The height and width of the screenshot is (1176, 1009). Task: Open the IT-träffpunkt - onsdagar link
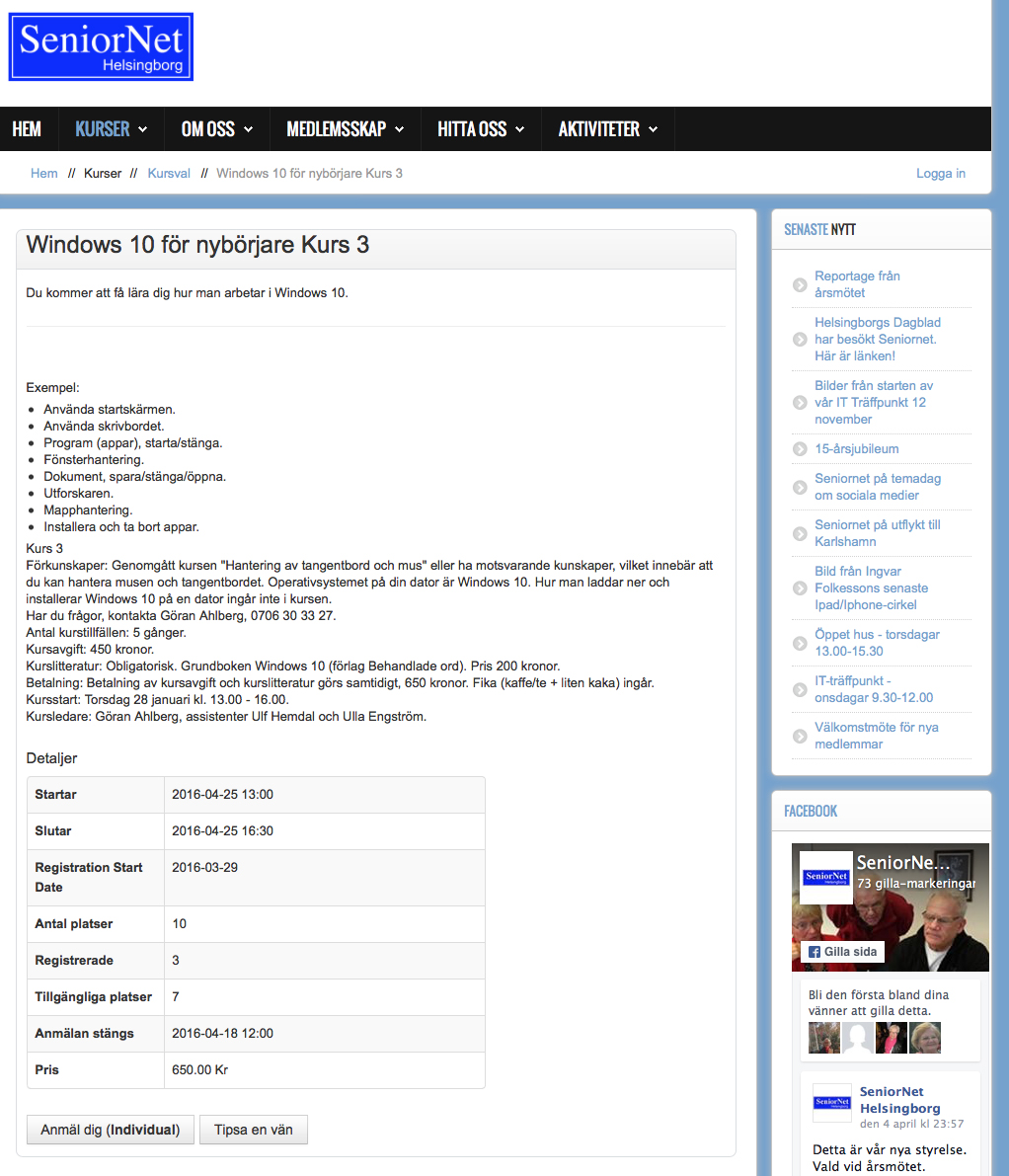click(x=874, y=689)
